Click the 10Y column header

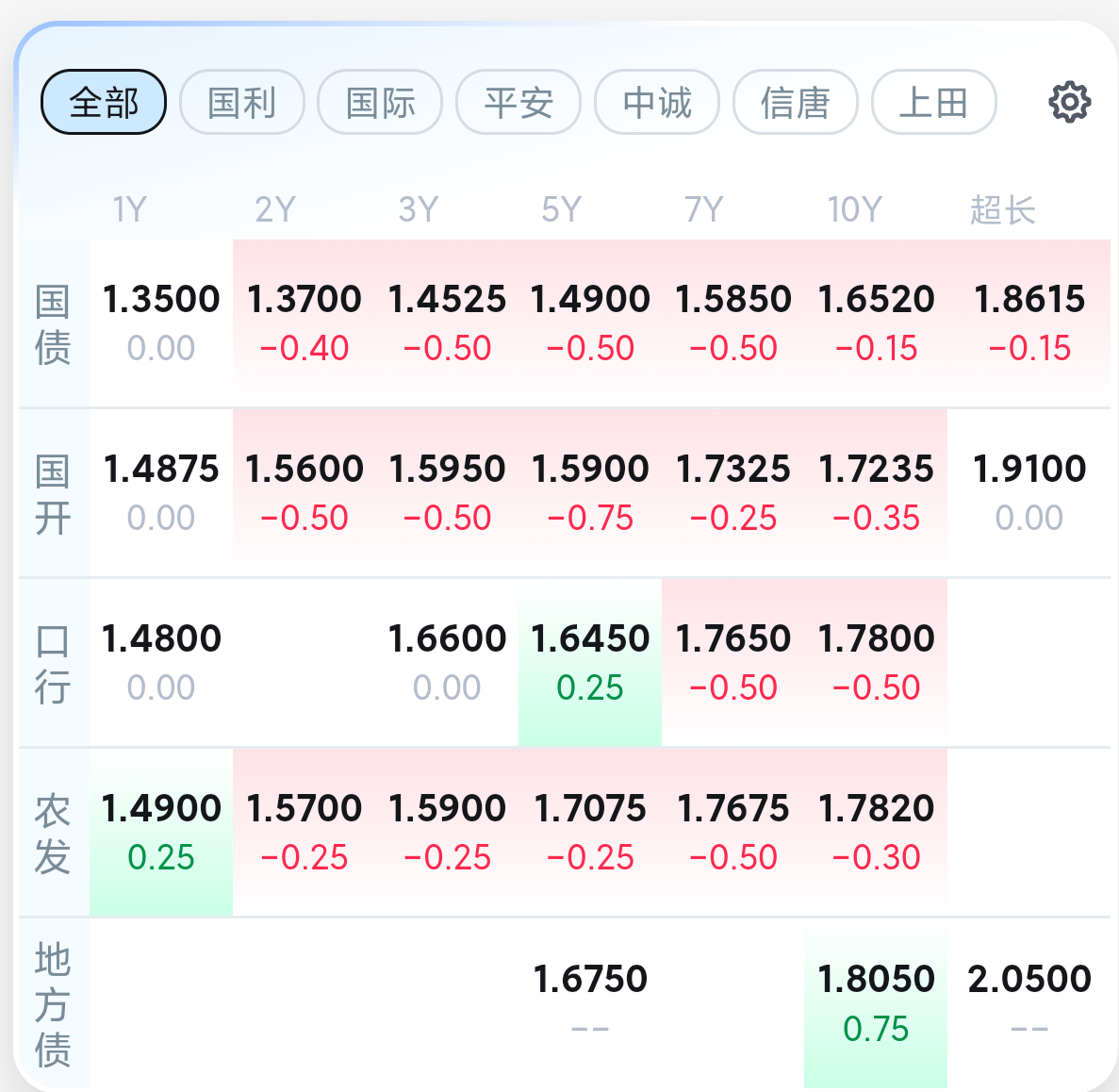[854, 210]
